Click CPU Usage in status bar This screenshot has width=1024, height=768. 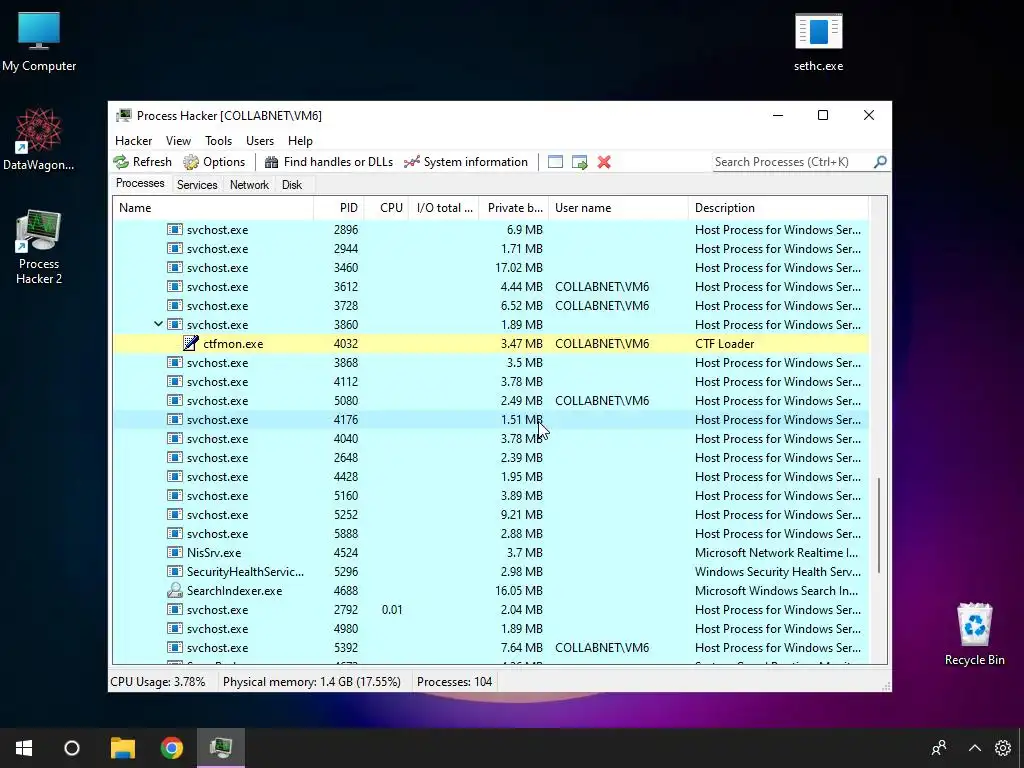tap(157, 682)
